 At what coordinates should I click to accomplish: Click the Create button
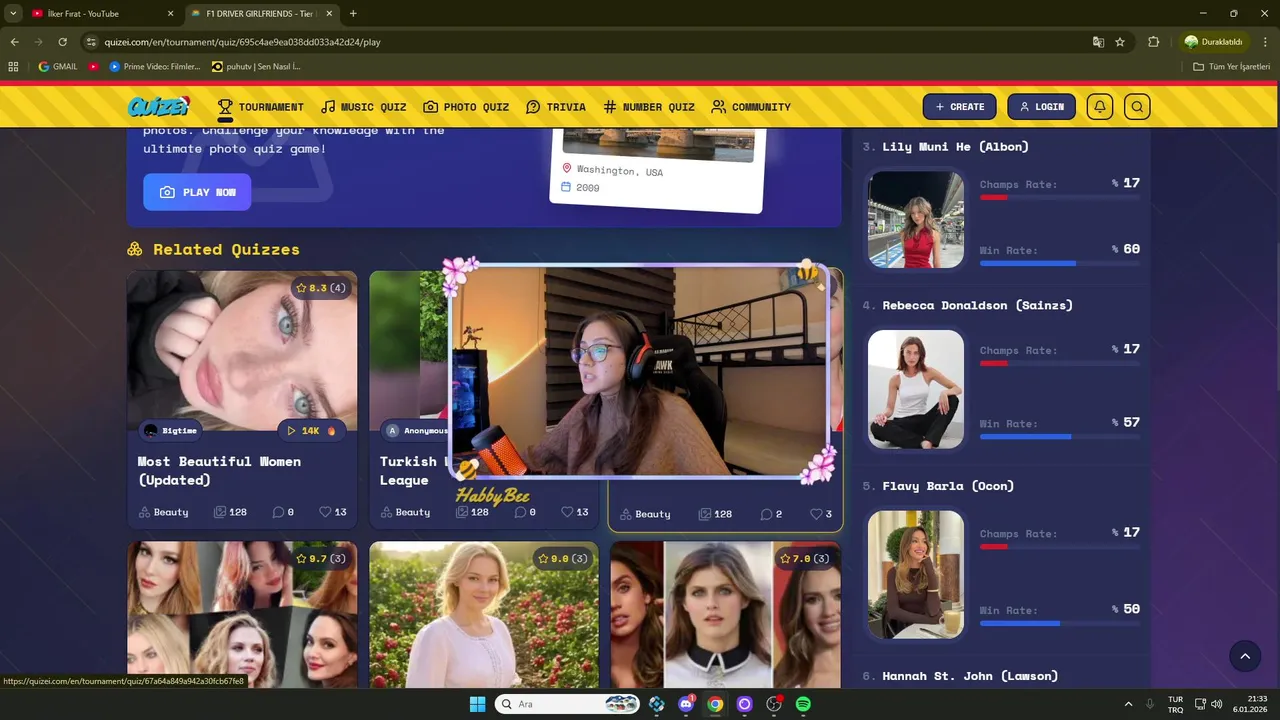(x=959, y=107)
